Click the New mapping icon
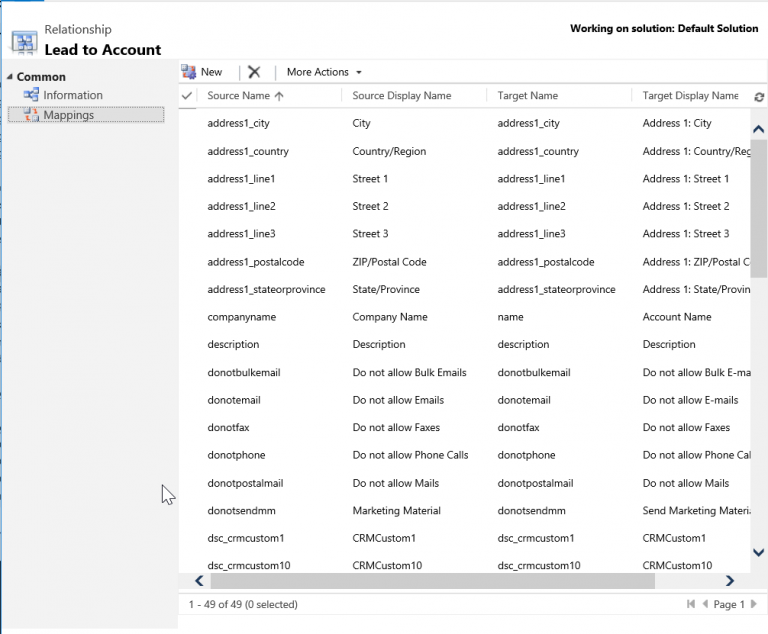This screenshot has width=768, height=634. 189,72
